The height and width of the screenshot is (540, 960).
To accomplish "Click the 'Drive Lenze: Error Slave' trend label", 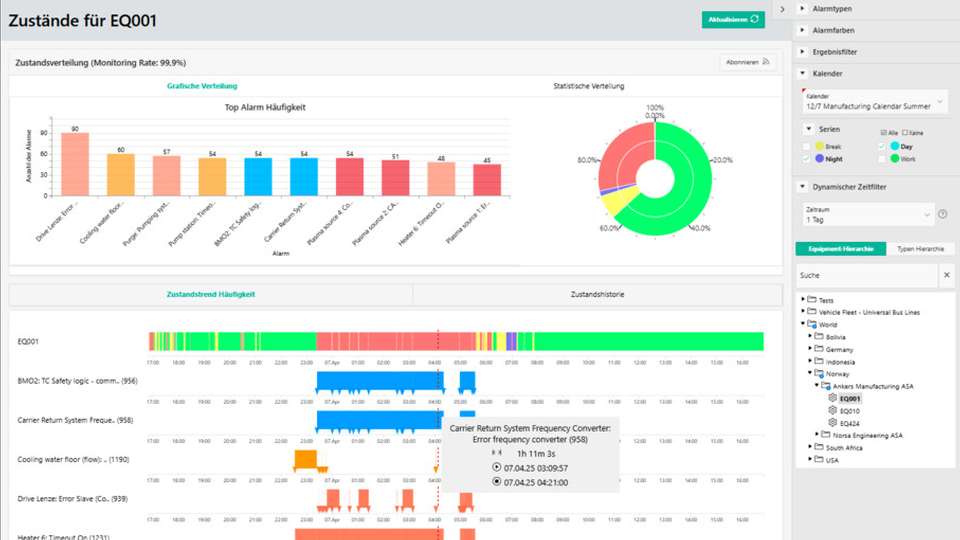I will (x=72, y=498).
